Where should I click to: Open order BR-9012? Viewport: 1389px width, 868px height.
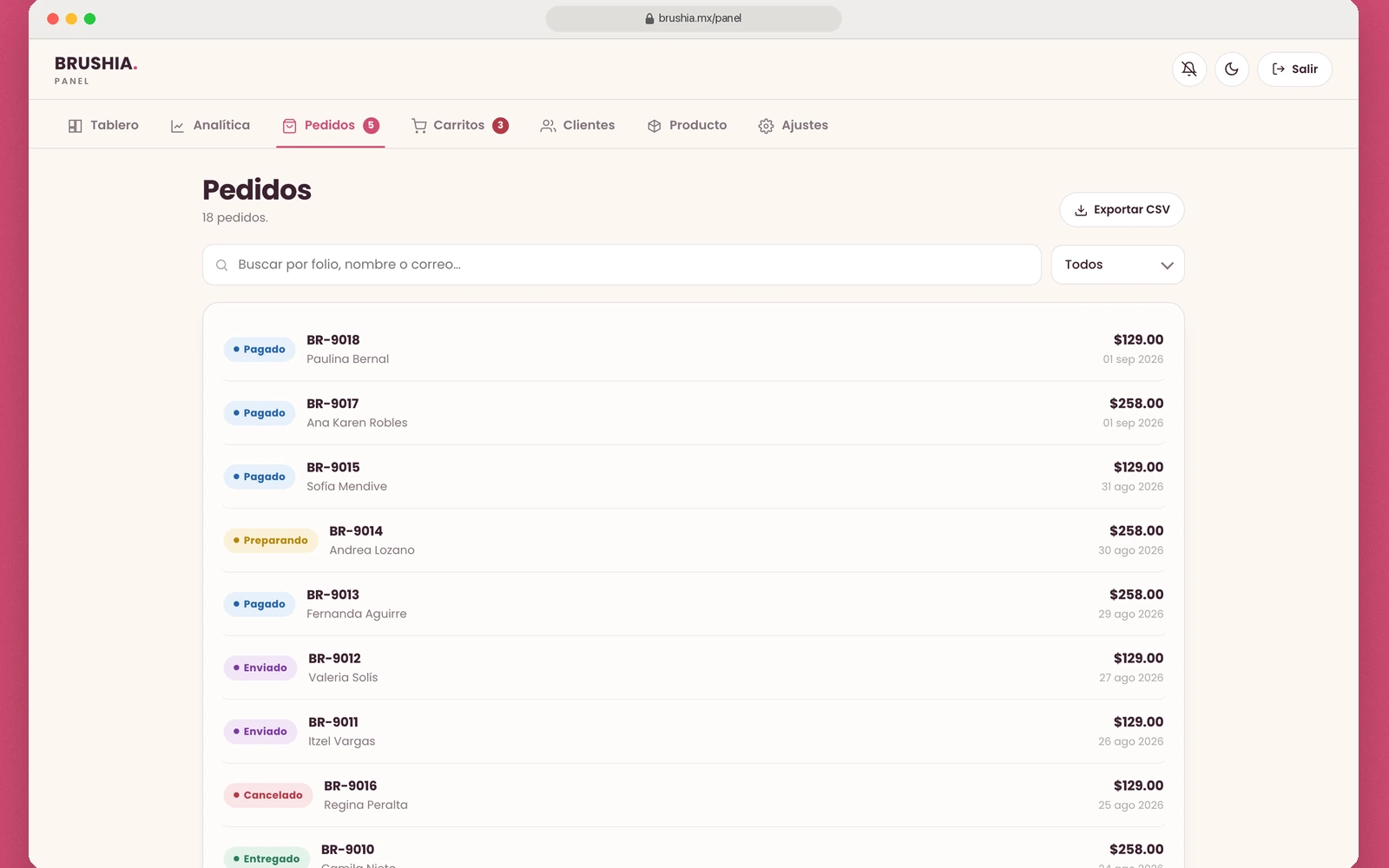pyautogui.click(x=694, y=667)
